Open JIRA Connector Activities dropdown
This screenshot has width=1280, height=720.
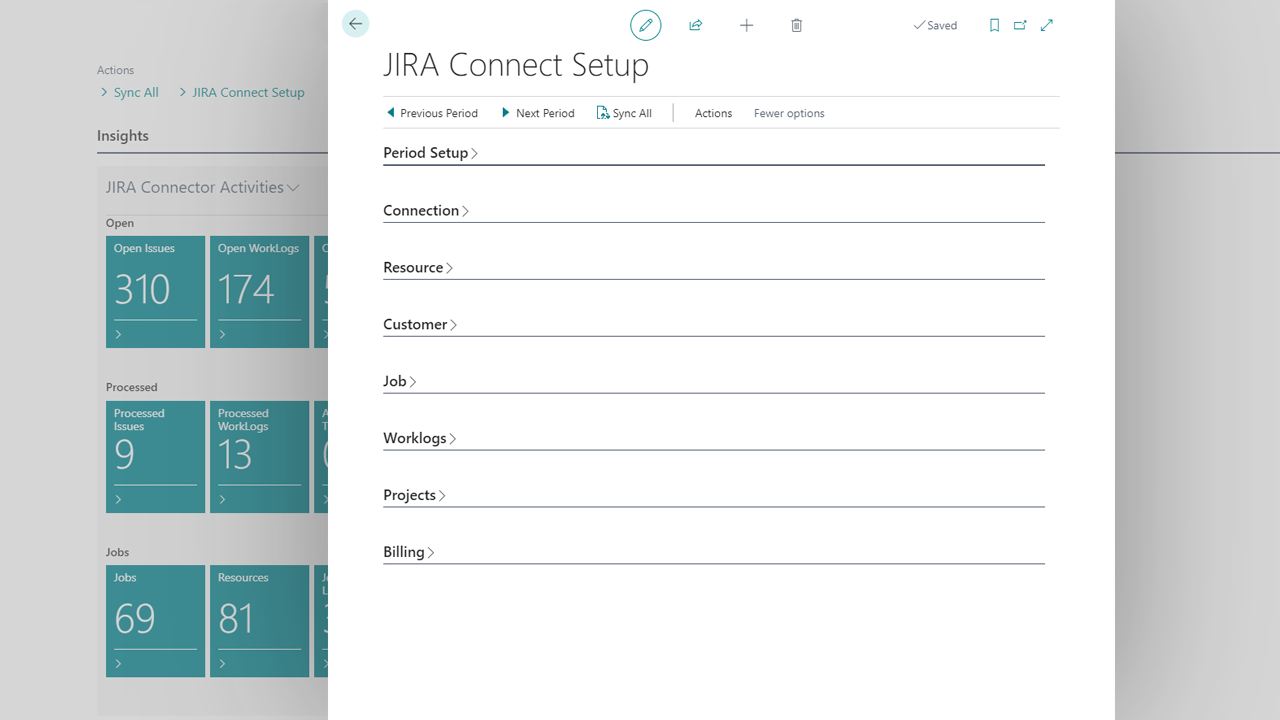pyautogui.click(x=203, y=187)
